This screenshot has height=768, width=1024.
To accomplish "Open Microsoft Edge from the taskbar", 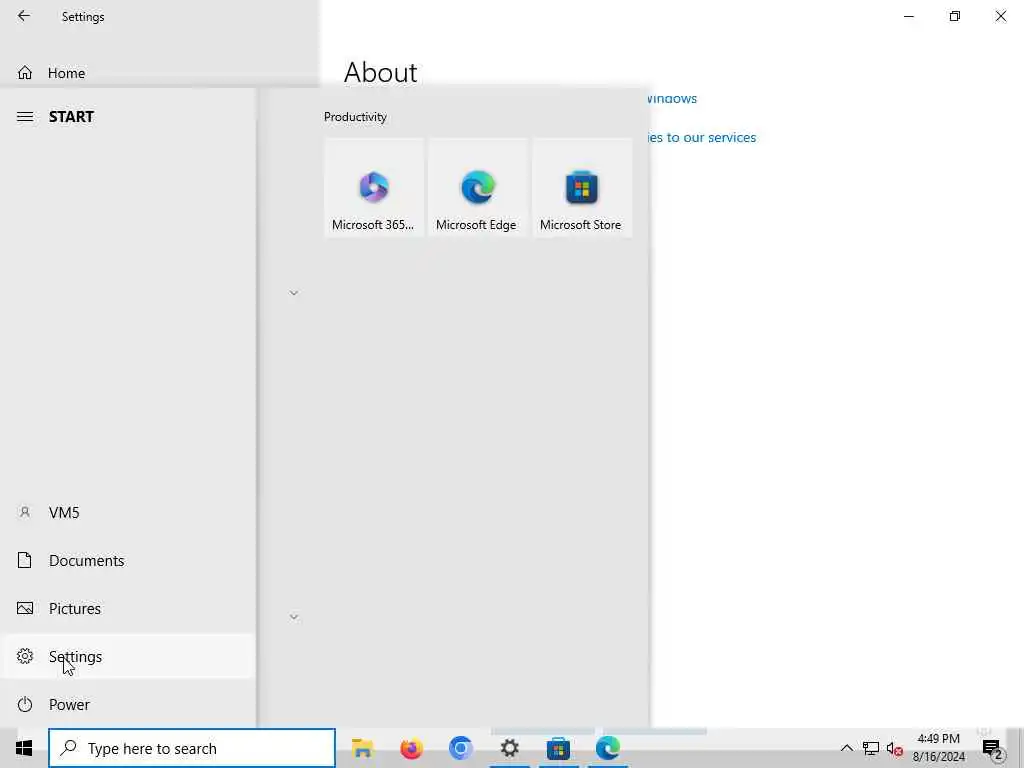I will point(607,748).
